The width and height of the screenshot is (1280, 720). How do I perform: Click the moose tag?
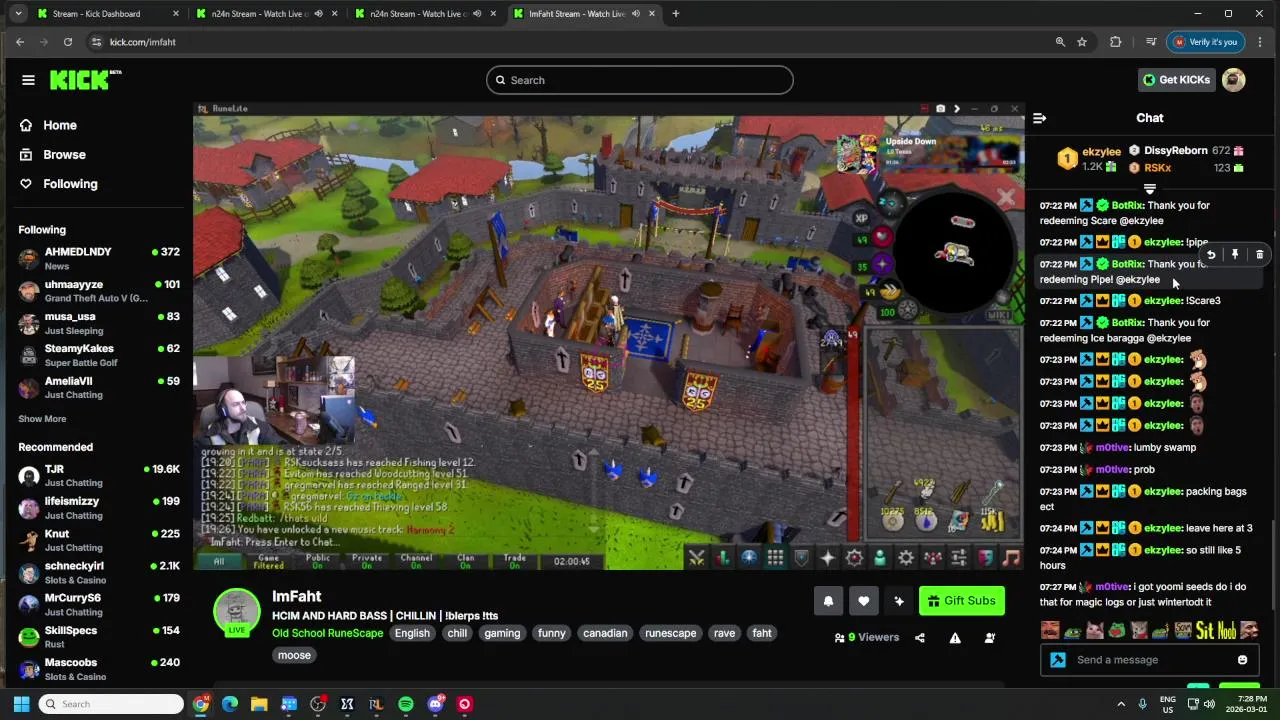tap(294, 655)
